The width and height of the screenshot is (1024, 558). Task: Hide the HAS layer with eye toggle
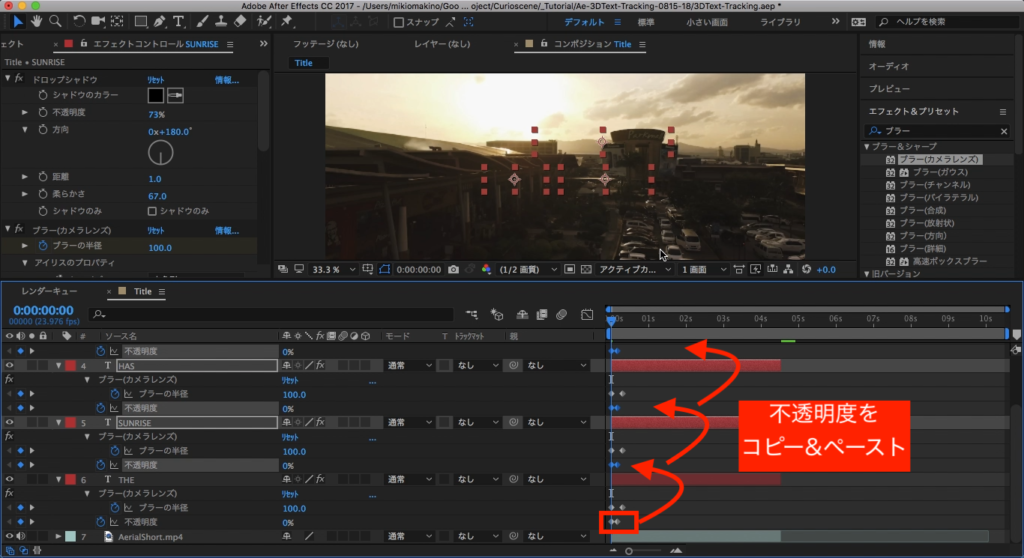pyautogui.click(x=9, y=366)
